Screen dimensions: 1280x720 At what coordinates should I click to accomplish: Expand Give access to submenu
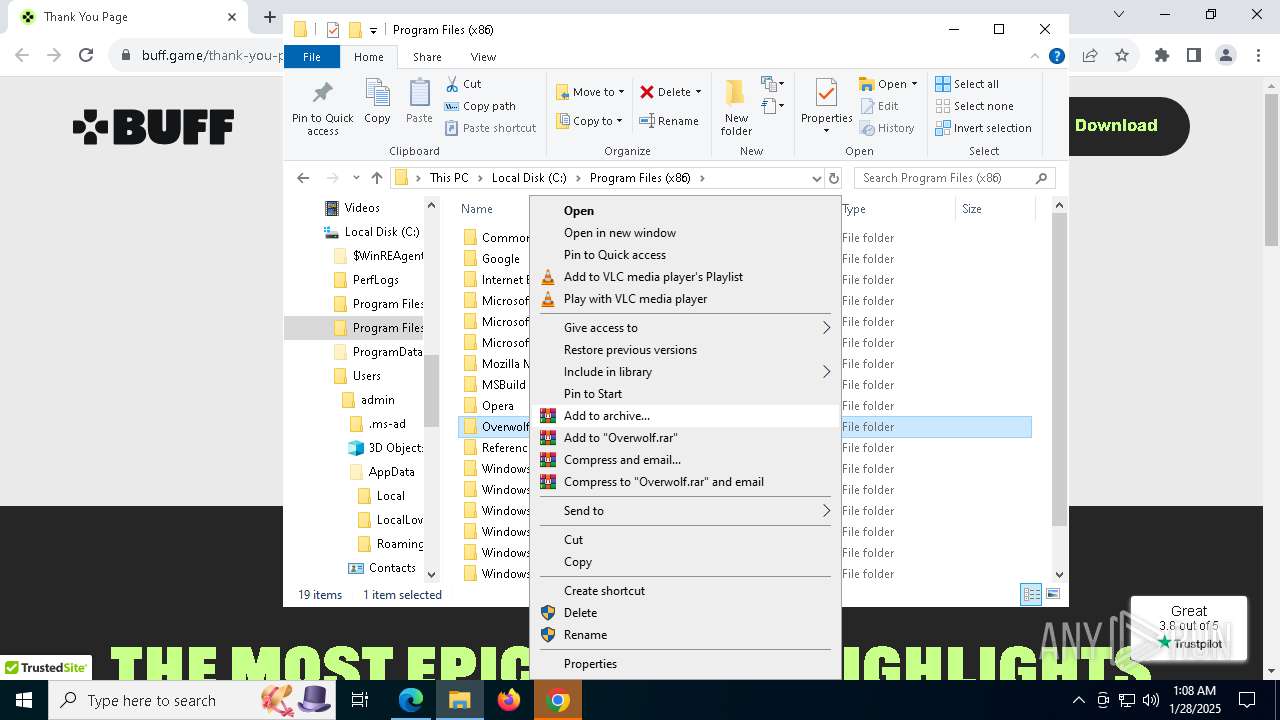coord(686,328)
